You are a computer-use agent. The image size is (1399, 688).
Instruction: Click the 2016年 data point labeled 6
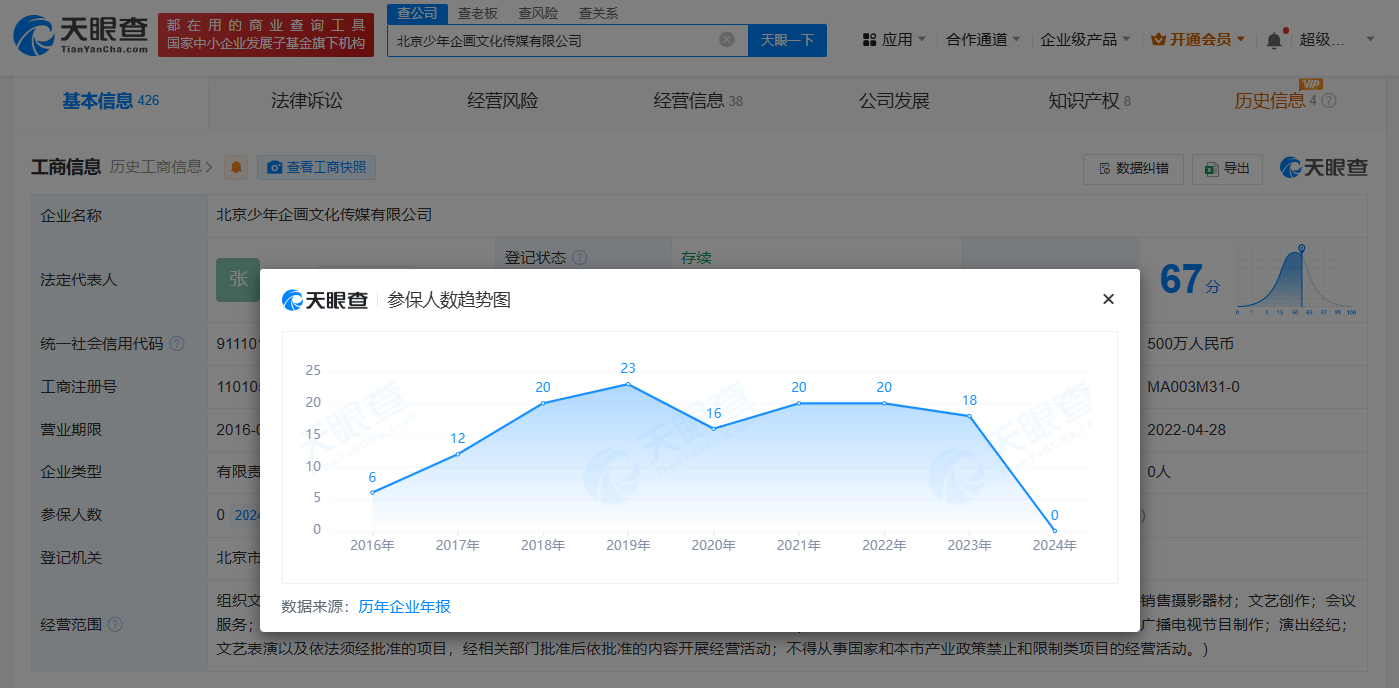click(x=372, y=492)
